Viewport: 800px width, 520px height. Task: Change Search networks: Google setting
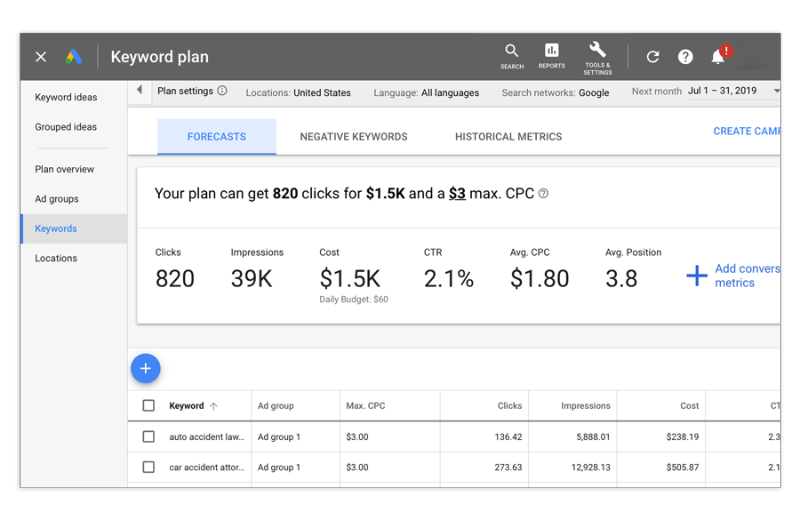click(x=555, y=93)
